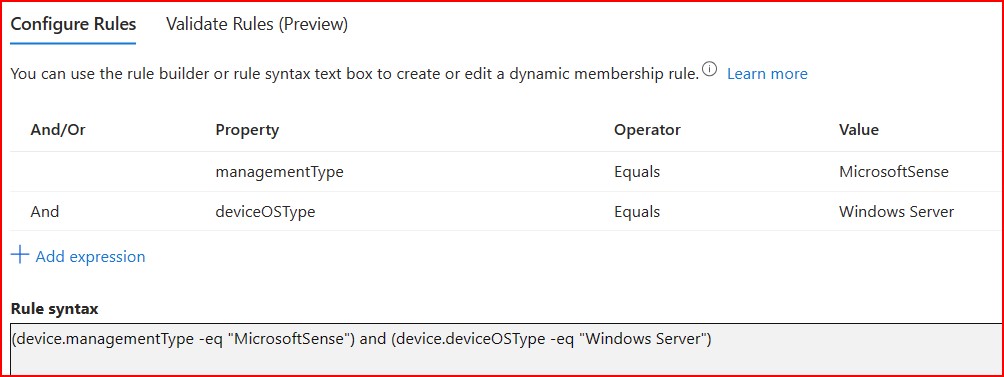Select the MicrosoftSense value cell
The height and width of the screenshot is (377, 1004).
pos(894,172)
